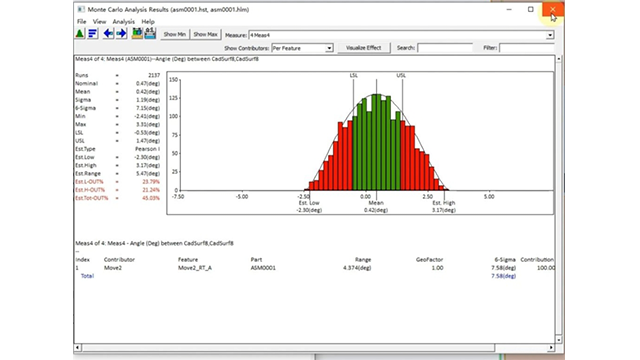This screenshot has width=640, height=360.
Task: Click the Contributor column header
Action: (119, 260)
